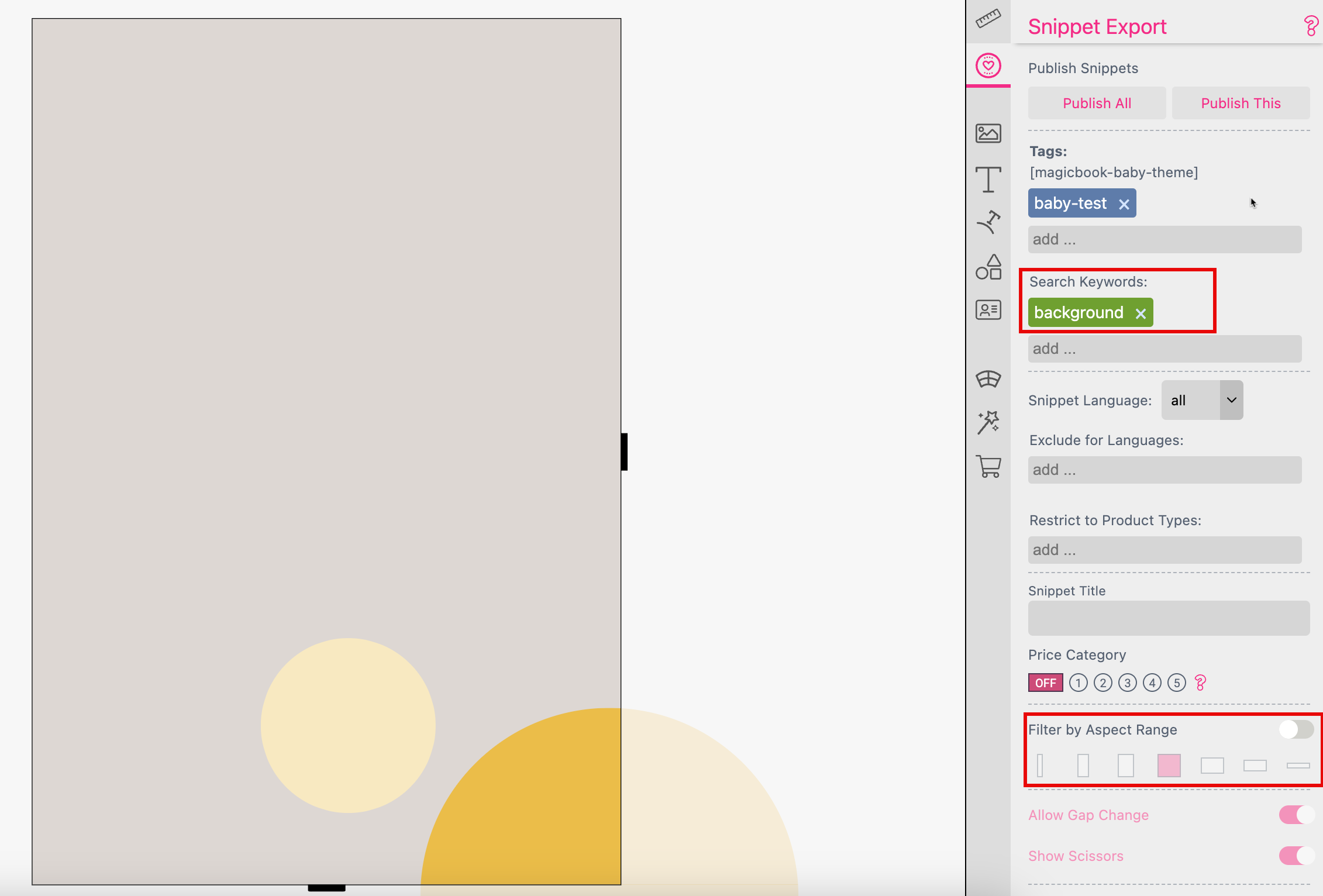Select price category 4

point(1152,683)
